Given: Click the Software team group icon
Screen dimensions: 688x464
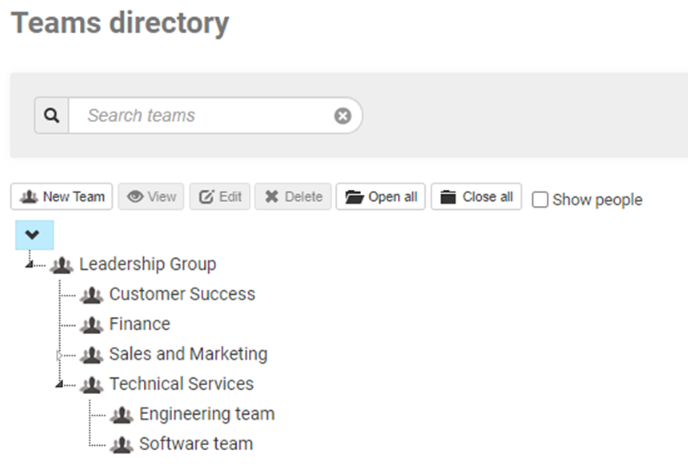Looking at the screenshot, I should click(122, 444).
